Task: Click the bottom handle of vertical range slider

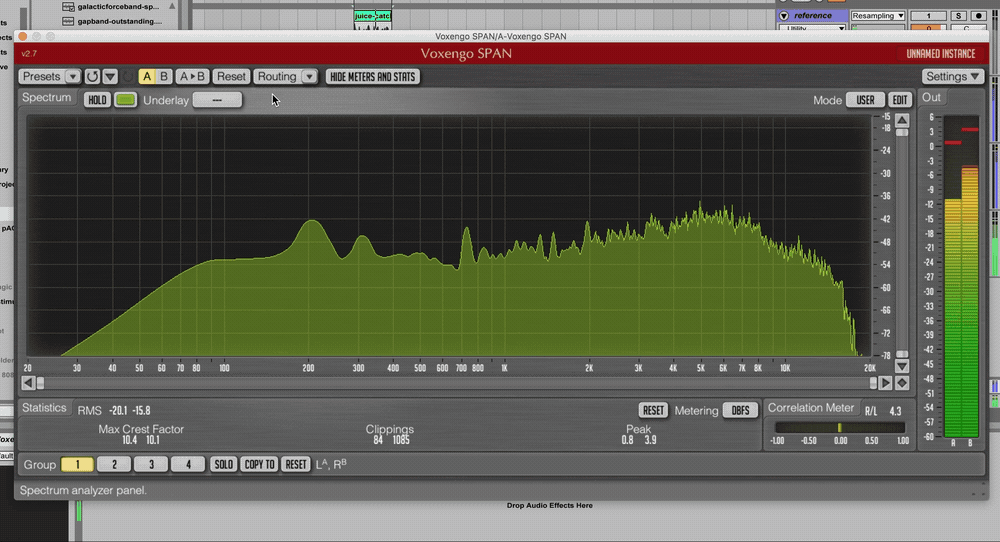Action: pyautogui.click(x=902, y=354)
